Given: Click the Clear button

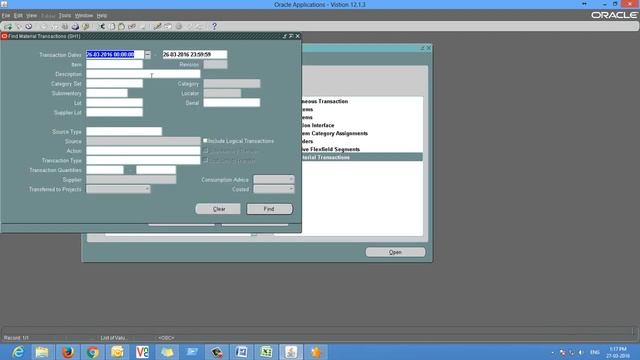Looking at the screenshot, I should (218, 209).
